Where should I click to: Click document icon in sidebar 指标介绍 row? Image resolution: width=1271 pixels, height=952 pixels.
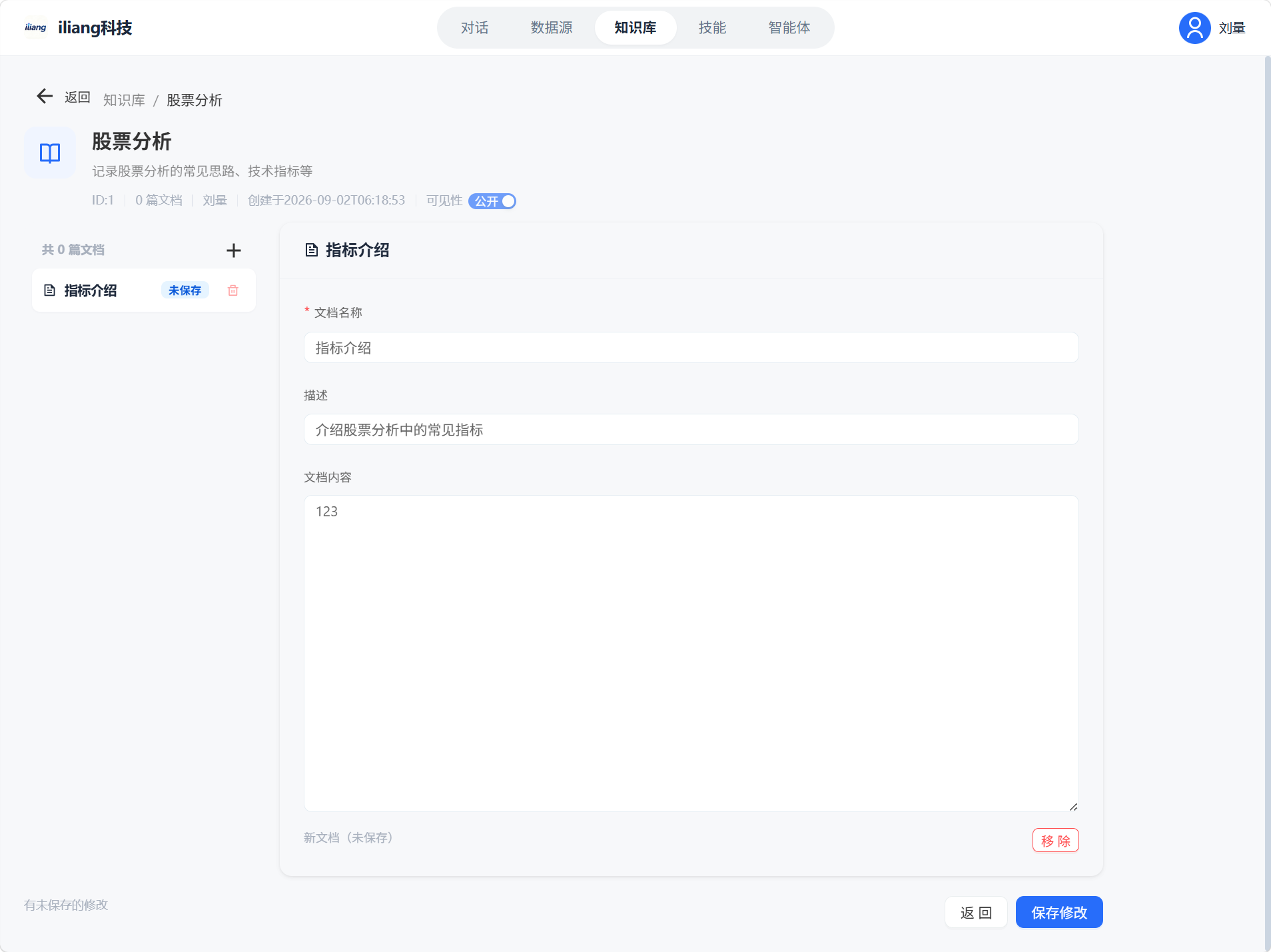pyautogui.click(x=49, y=290)
